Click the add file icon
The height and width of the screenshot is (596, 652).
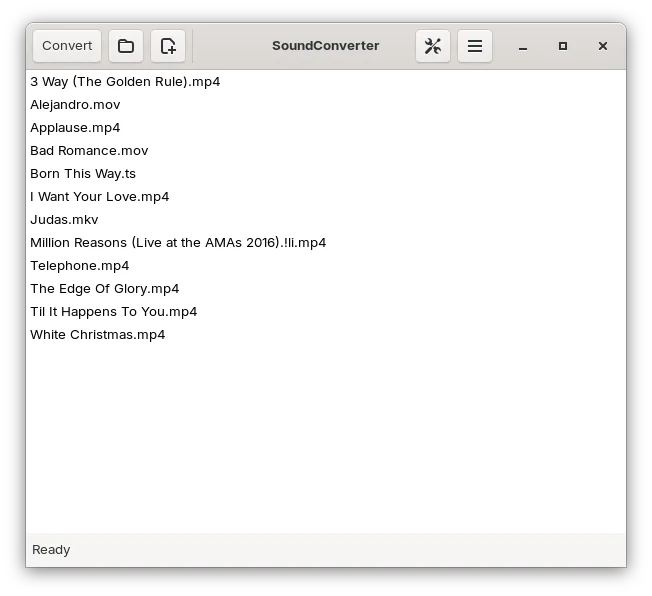(x=168, y=46)
